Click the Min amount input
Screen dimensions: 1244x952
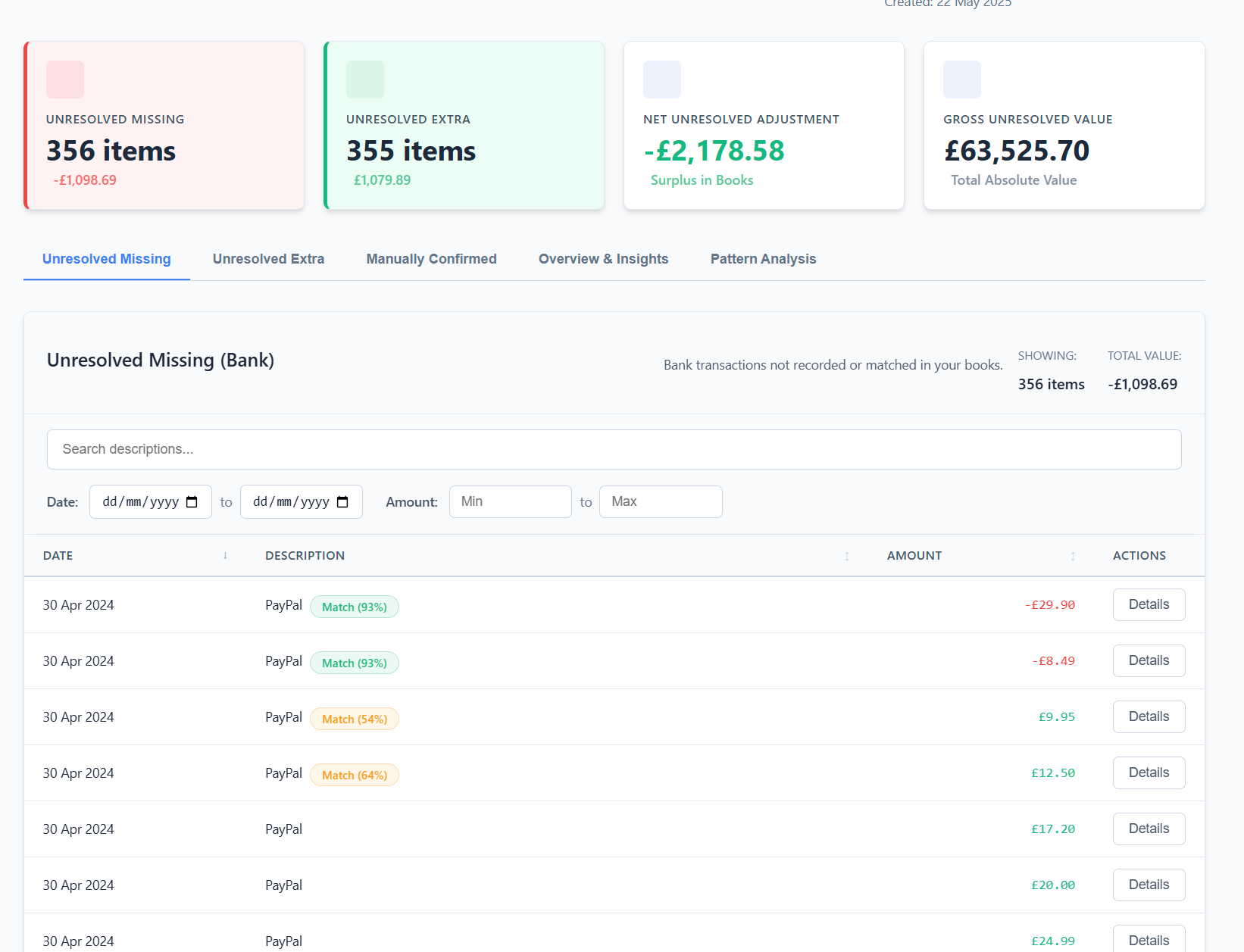pyautogui.click(x=510, y=501)
